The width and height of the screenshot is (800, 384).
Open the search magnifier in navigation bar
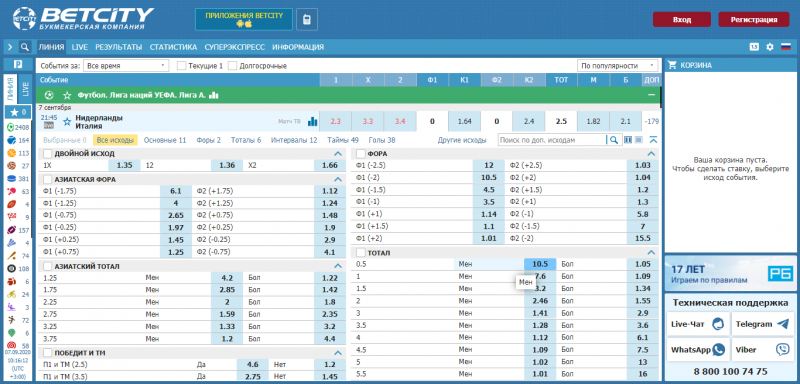24,47
